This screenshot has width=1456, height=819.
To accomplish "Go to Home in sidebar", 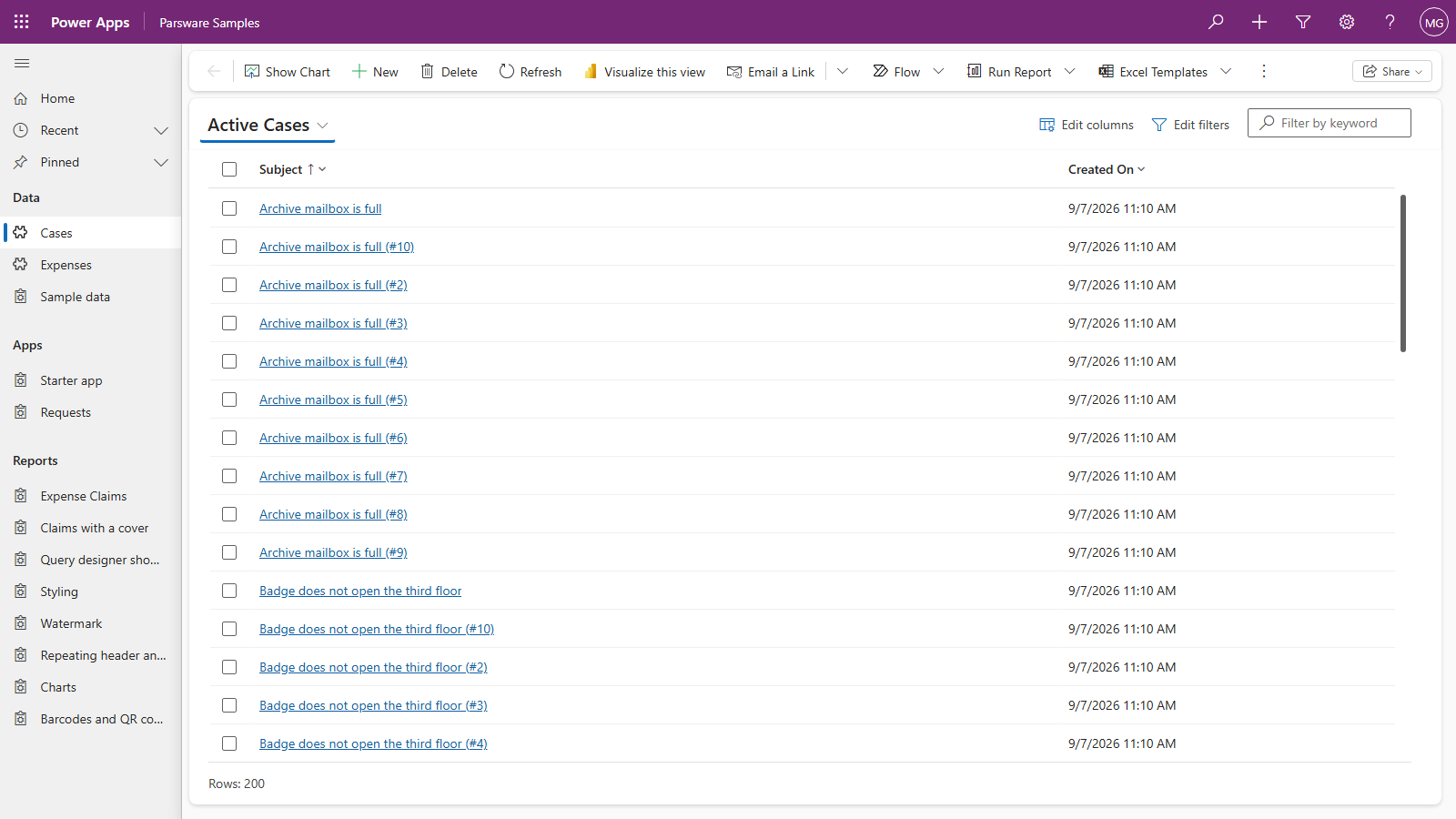I will (91, 98).
